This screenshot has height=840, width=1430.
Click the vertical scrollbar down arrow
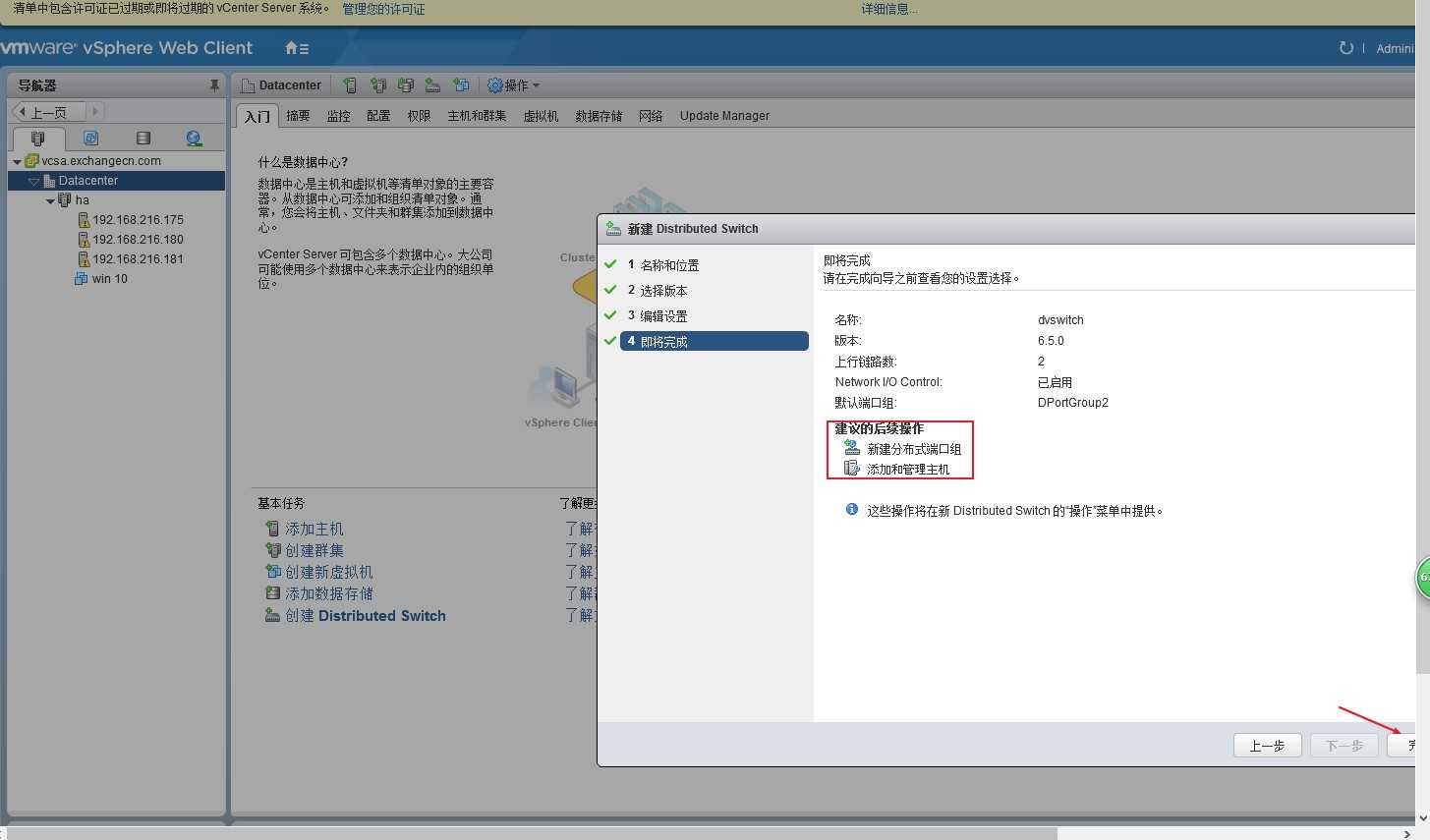pos(1423,817)
